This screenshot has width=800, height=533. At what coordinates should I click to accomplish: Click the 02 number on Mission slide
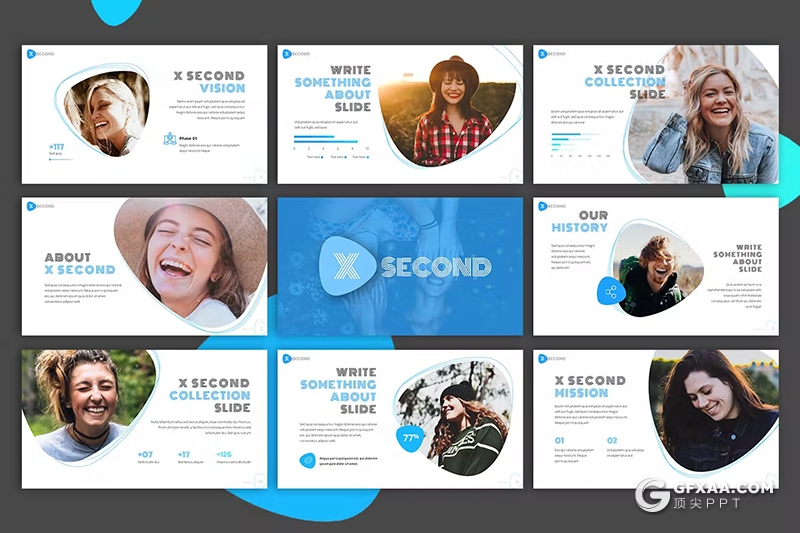[x=612, y=440]
